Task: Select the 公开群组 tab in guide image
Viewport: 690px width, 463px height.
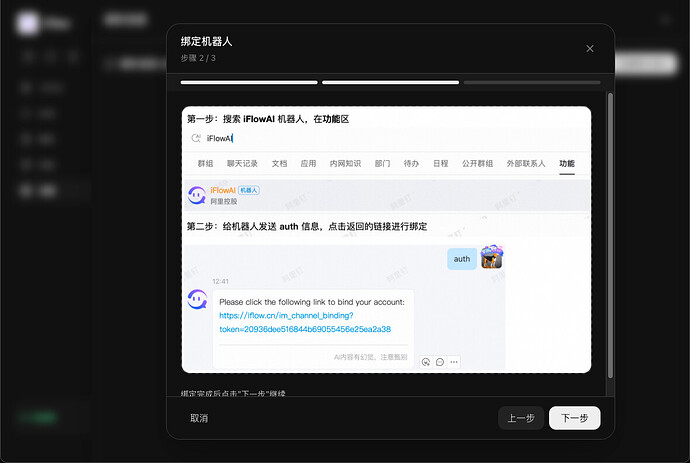Action: click(477, 164)
